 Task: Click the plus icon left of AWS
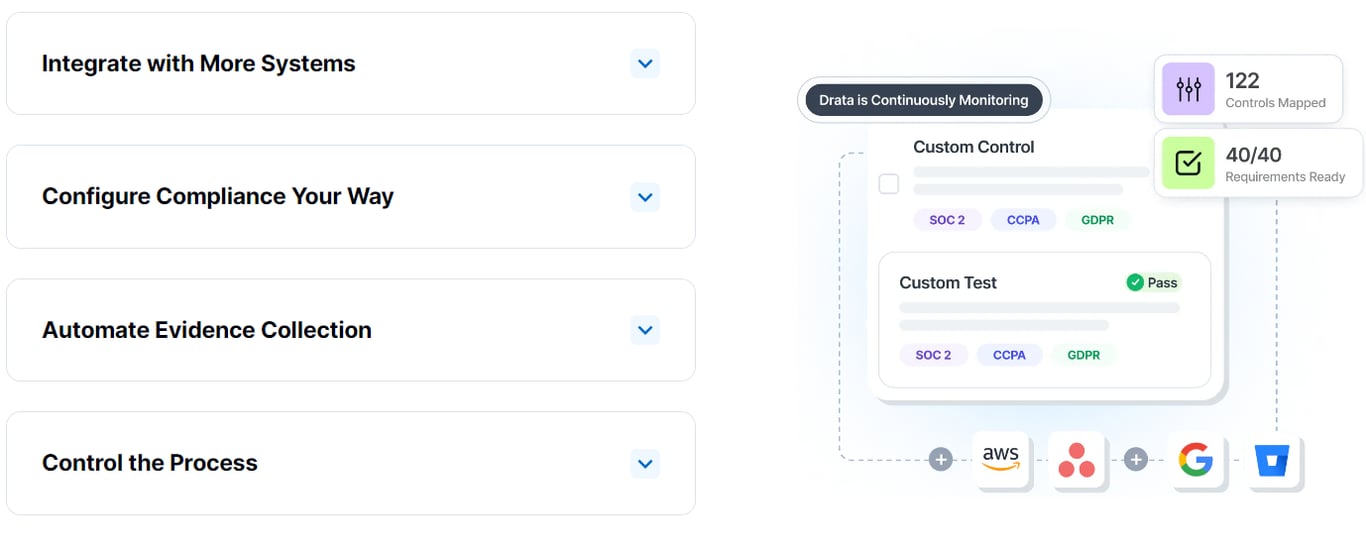click(940, 459)
